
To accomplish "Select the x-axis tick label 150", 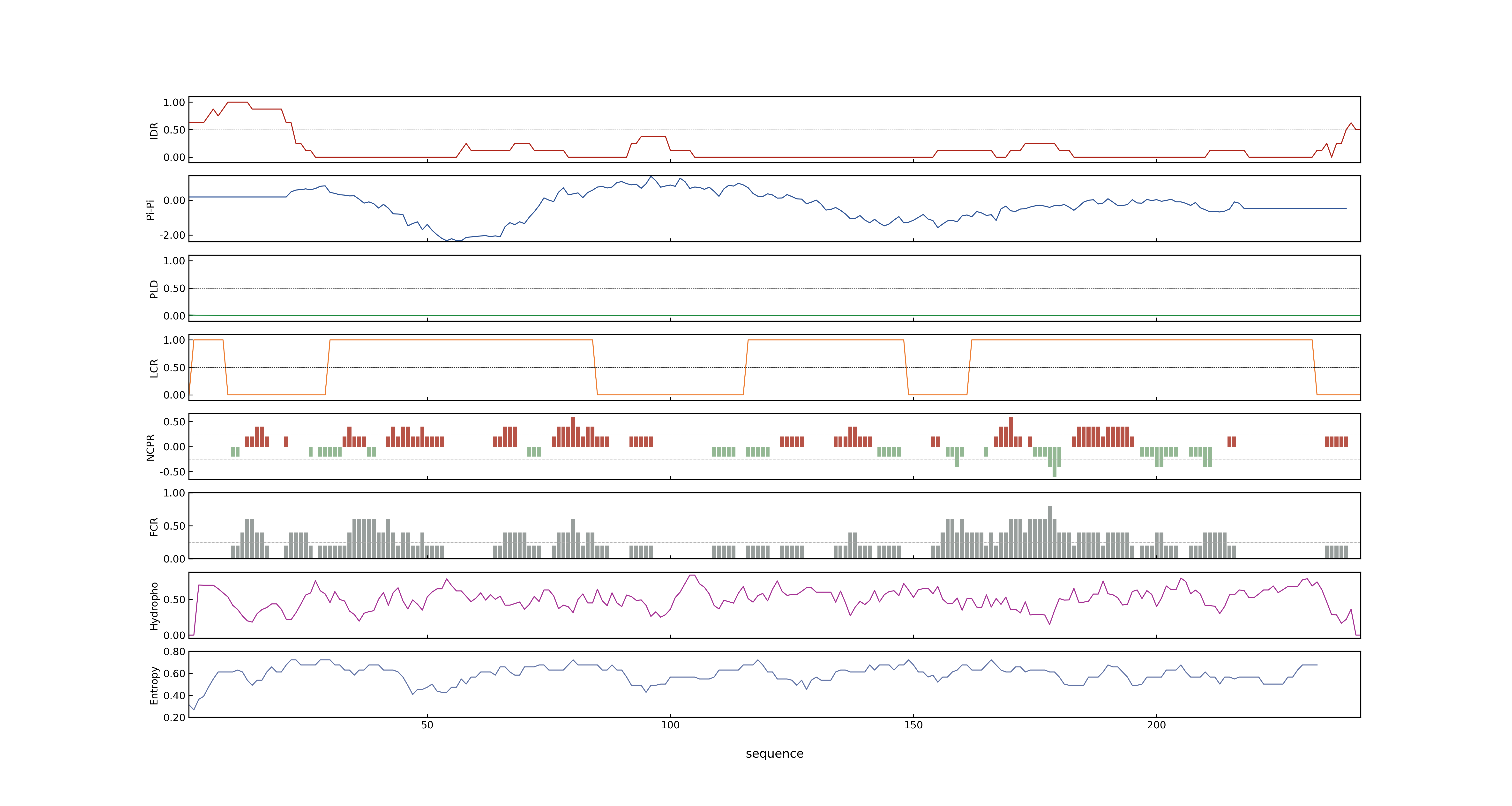I will click(913, 725).
